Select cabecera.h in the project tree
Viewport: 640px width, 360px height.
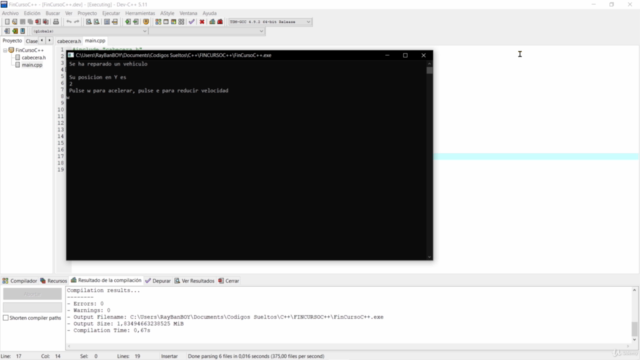pyautogui.click(x=33, y=58)
